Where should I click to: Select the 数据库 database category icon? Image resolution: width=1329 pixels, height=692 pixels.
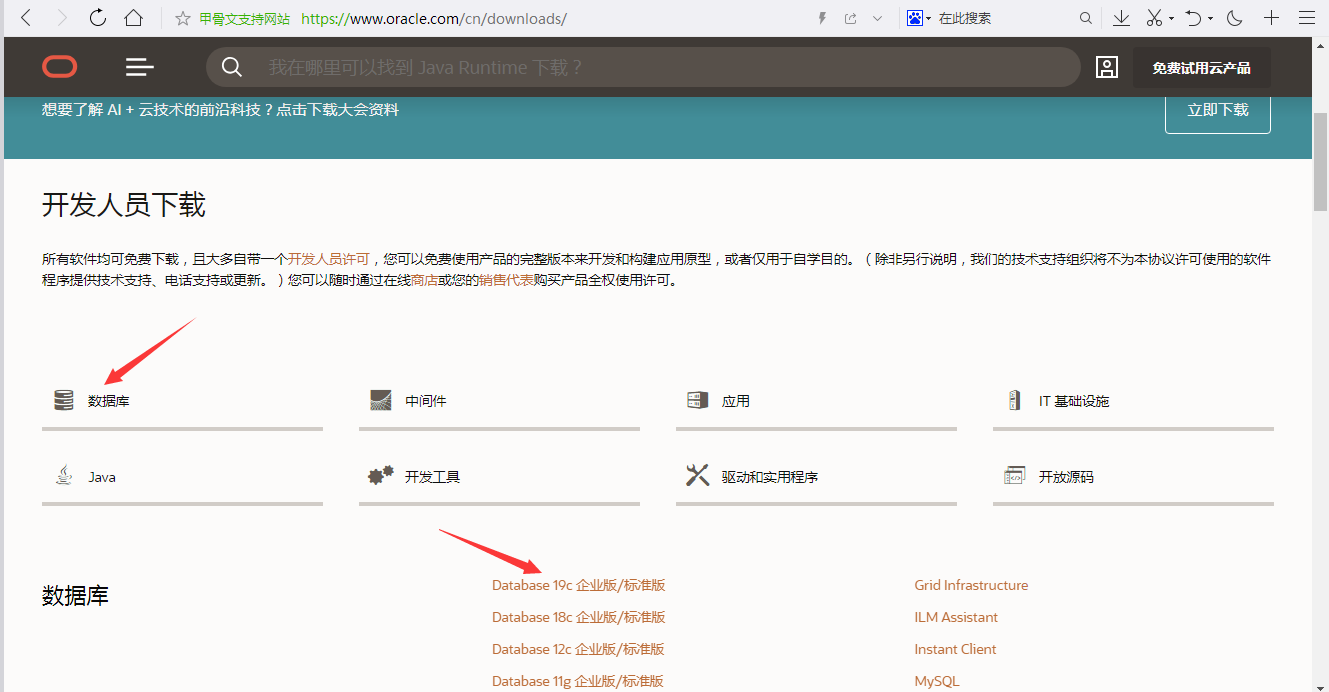pyautogui.click(x=63, y=399)
